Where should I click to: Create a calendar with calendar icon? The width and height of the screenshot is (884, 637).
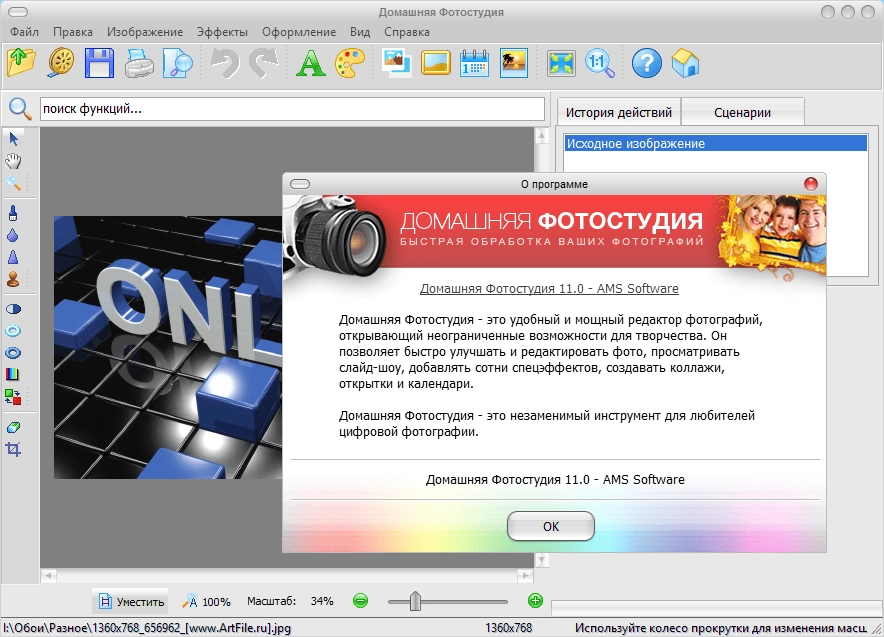coord(474,63)
